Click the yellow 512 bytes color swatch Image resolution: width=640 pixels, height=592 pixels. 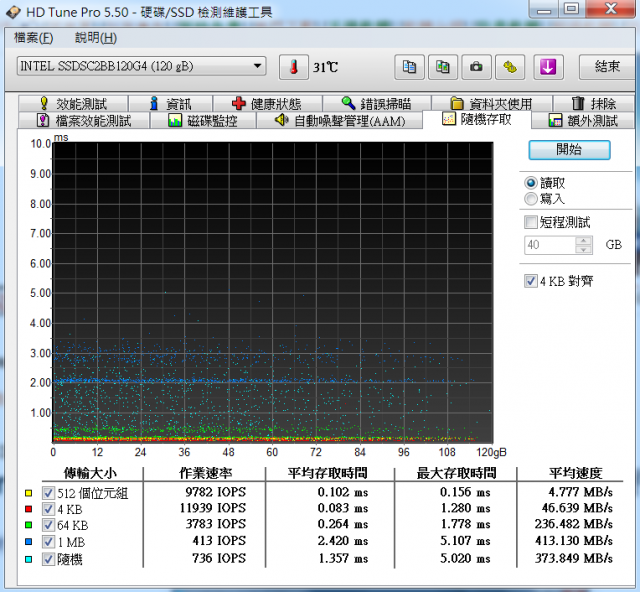pyautogui.click(x=29, y=493)
